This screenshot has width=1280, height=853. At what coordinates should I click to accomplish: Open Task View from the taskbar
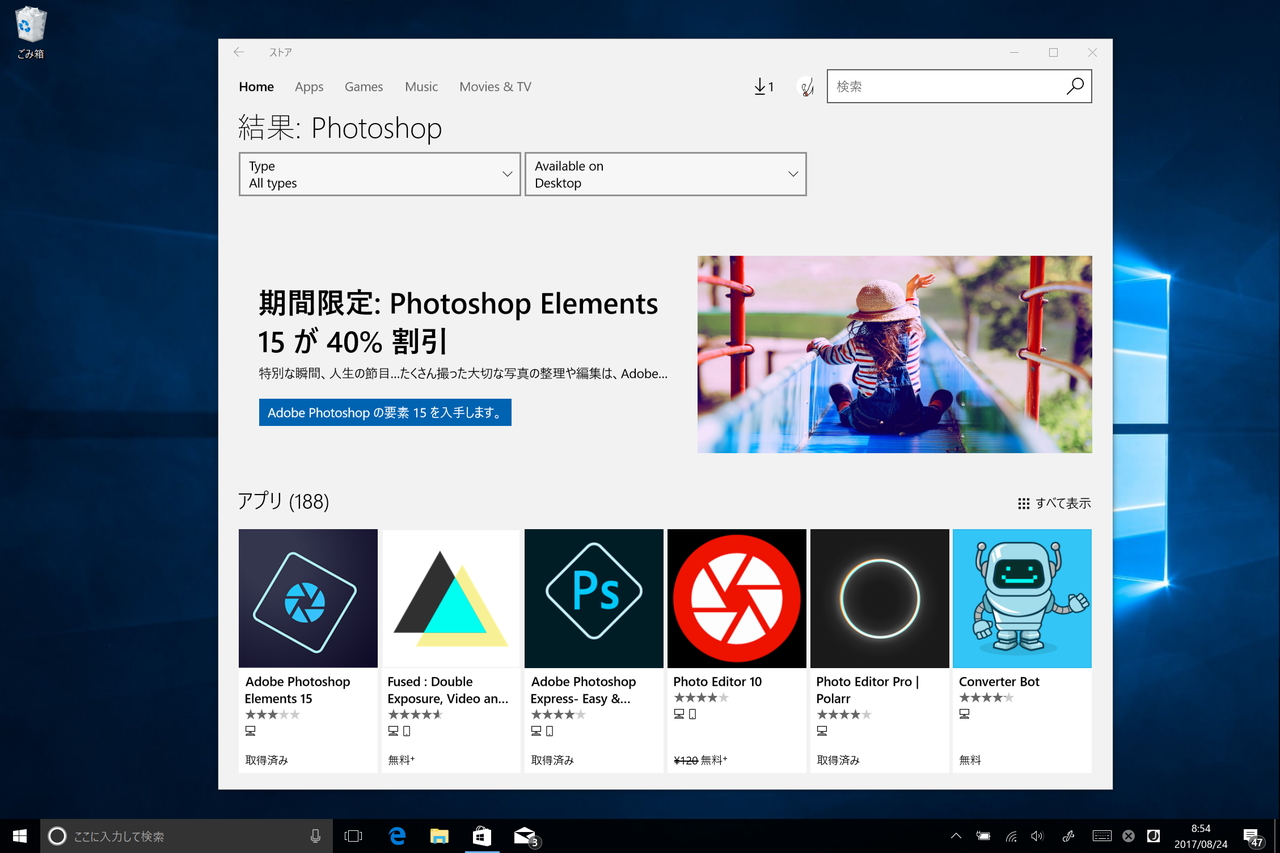click(353, 836)
